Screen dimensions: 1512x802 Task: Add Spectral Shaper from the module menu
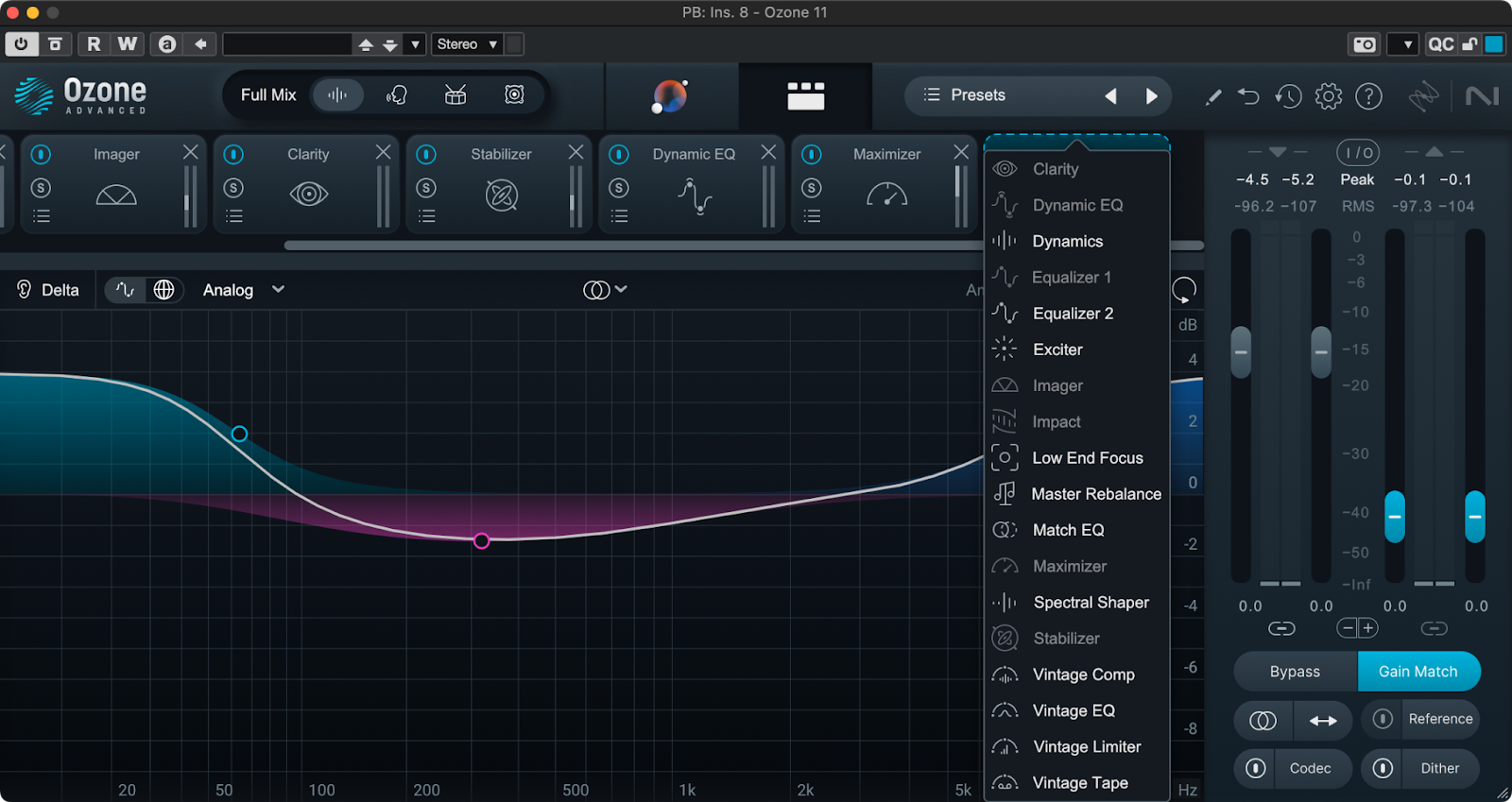1091,603
